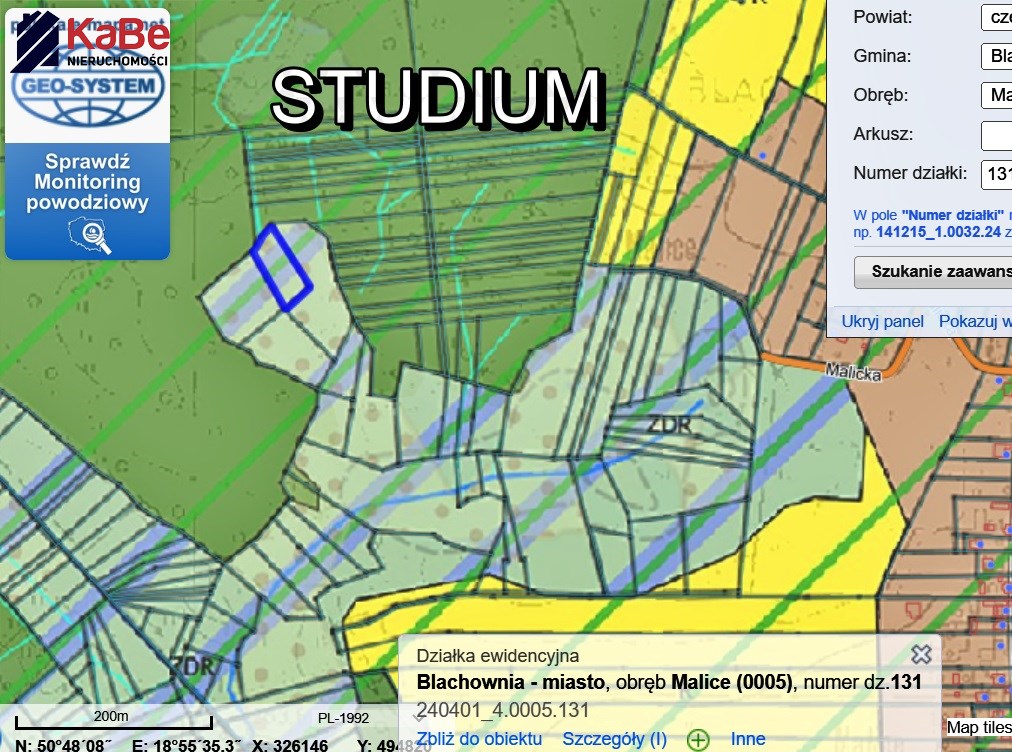Open 'Szukanie zaawansowane' button
This screenshot has height=752, width=1012.
tap(933, 272)
